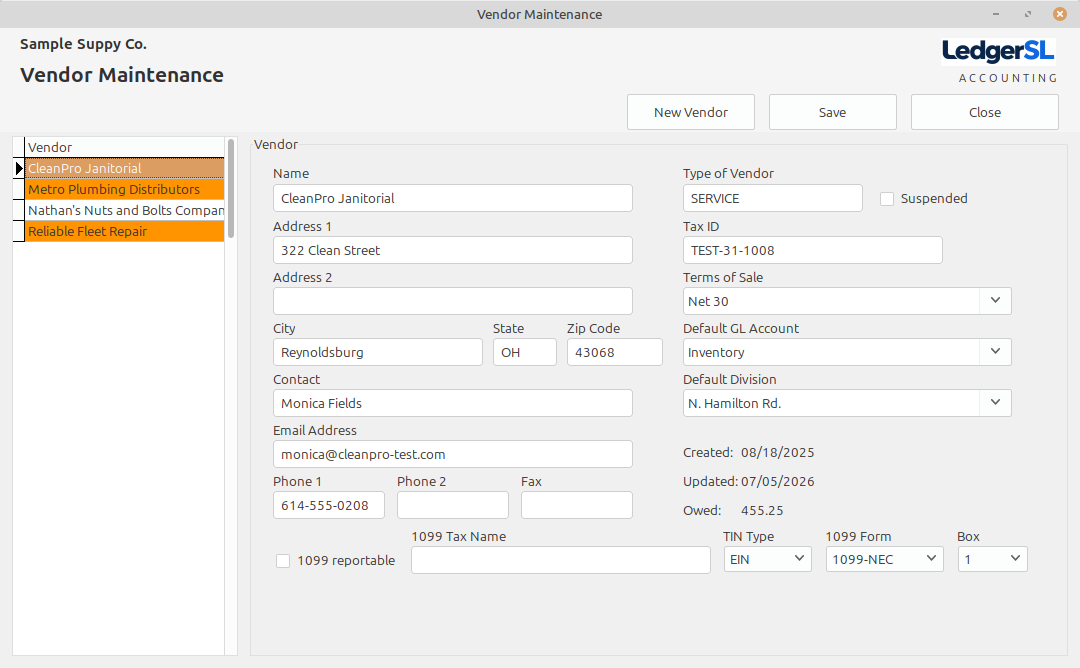Select Metro Plumbing Distributors vendor row
Screen dimensions: 1080x668
125,189
